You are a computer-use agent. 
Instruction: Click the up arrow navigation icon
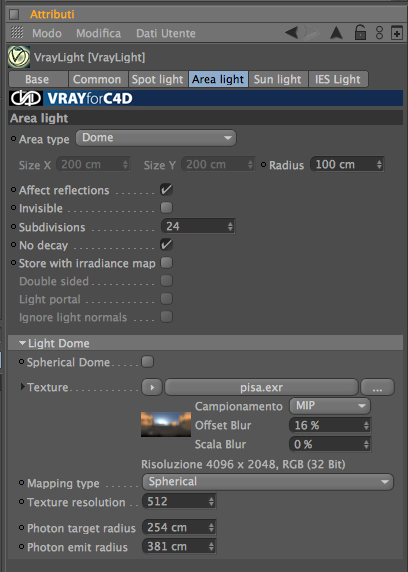(x=336, y=33)
